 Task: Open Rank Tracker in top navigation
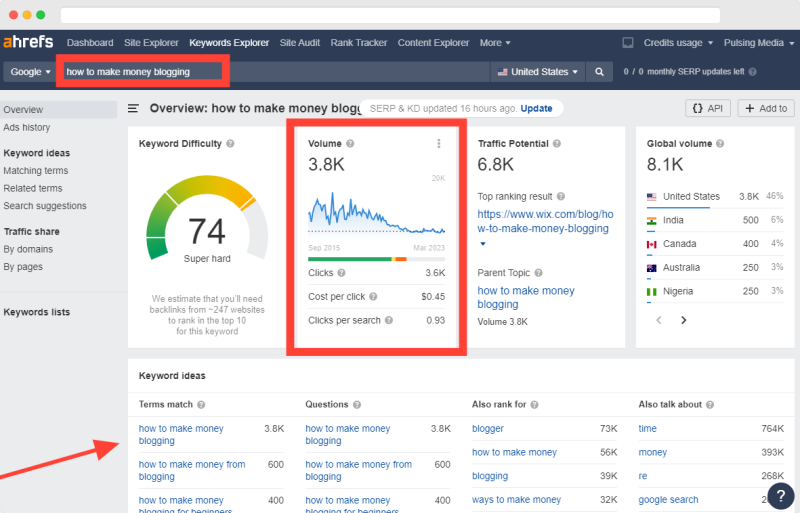(x=359, y=43)
